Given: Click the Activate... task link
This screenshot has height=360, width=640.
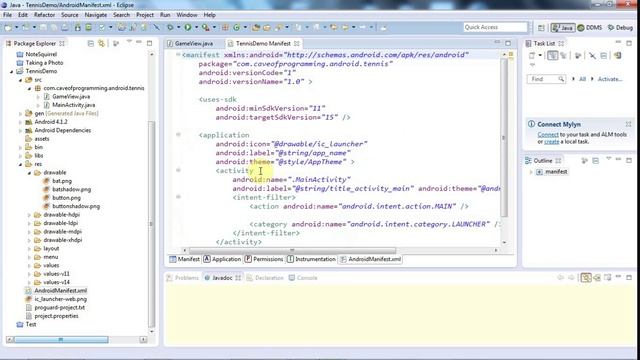Looking at the screenshot, I should (610, 79).
